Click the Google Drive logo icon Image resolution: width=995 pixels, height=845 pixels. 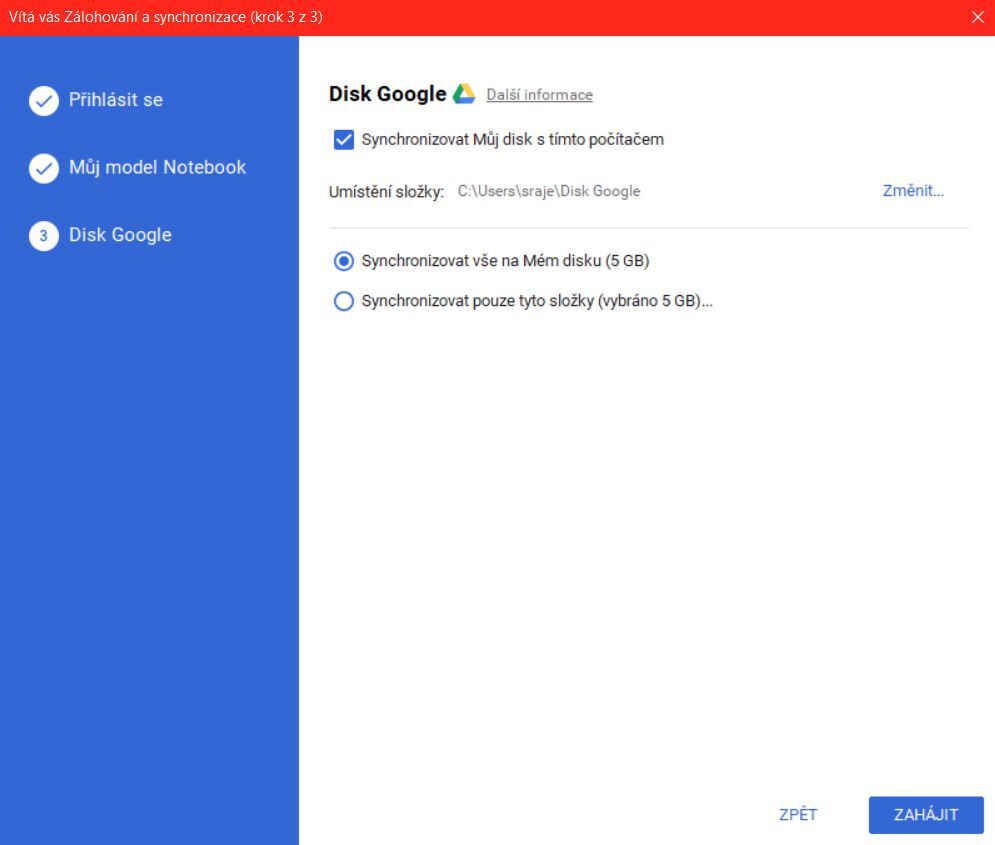[x=463, y=92]
